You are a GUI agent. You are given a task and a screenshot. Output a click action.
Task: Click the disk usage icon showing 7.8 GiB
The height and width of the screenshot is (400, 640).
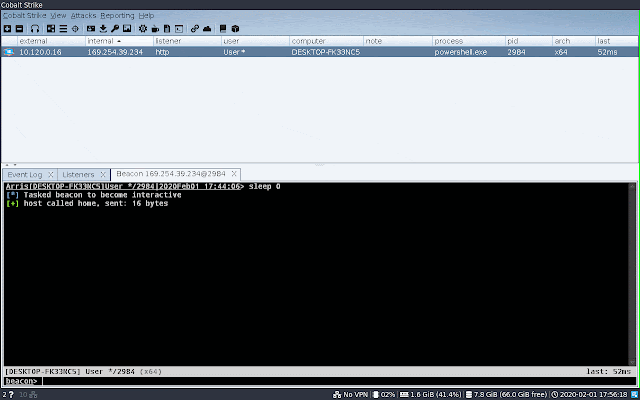coord(469,394)
